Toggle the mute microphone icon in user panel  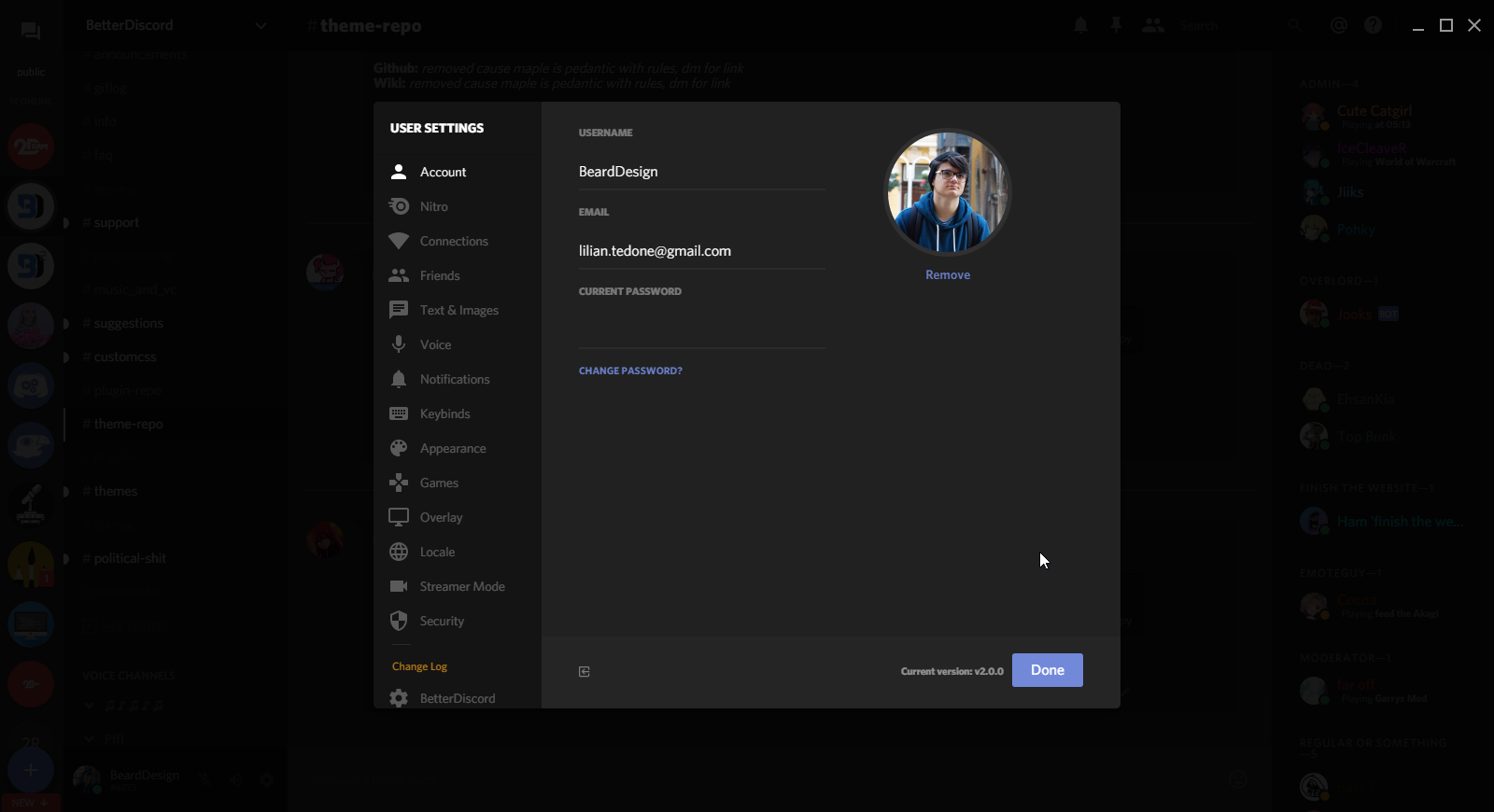(205, 779)
